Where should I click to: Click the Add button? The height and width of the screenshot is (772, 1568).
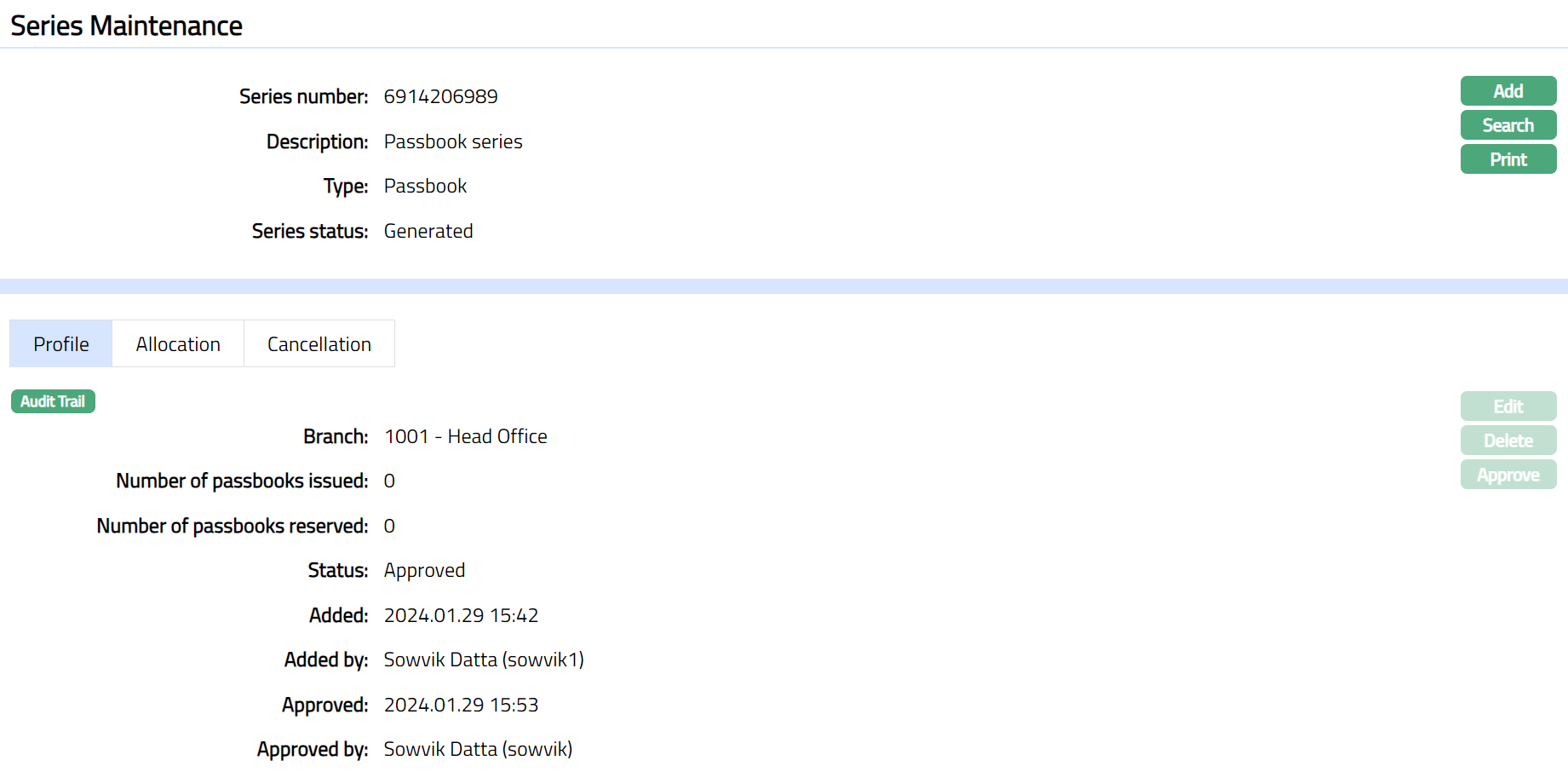click(1508, 91)
